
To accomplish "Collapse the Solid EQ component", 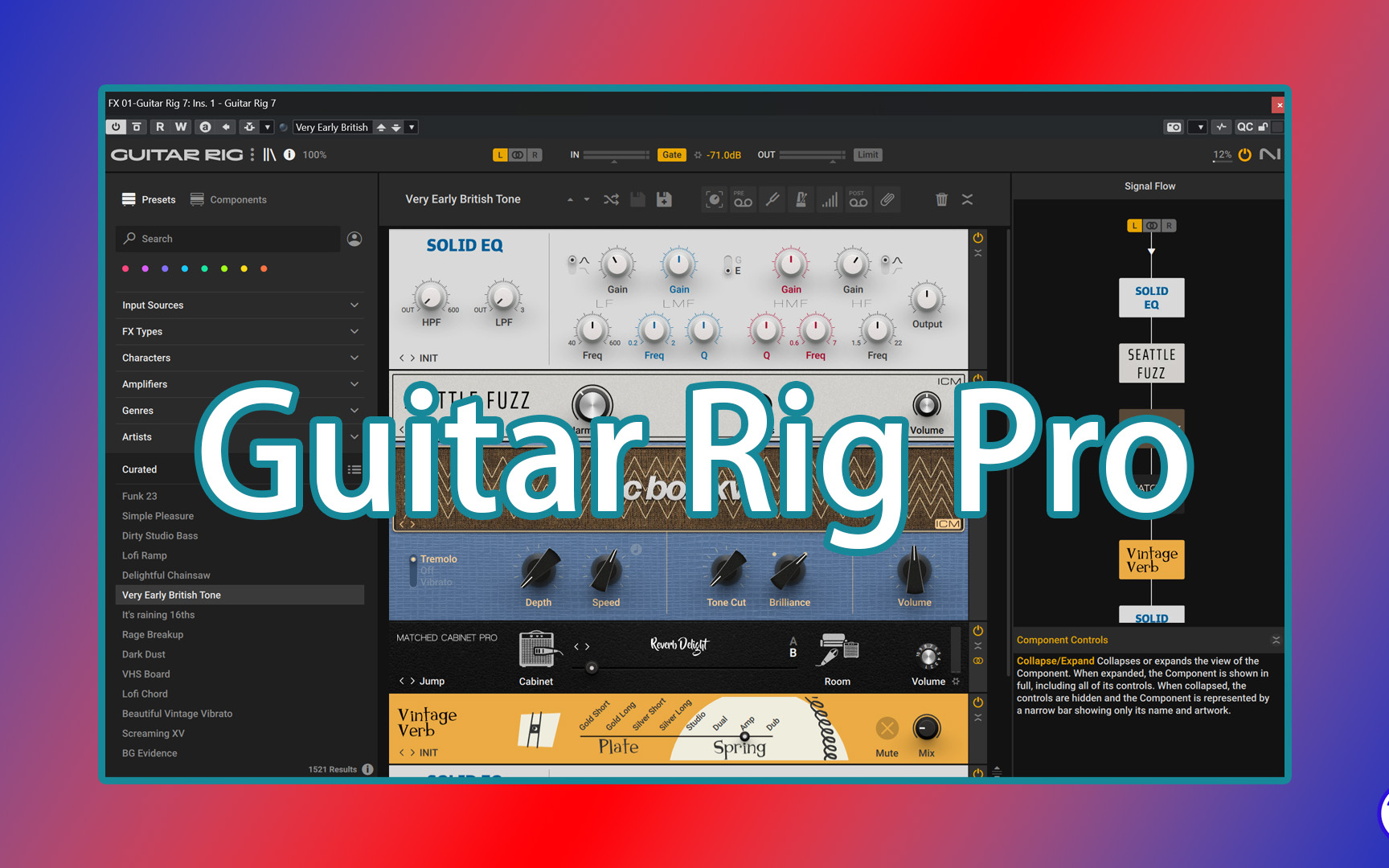I will pos(978,253).
